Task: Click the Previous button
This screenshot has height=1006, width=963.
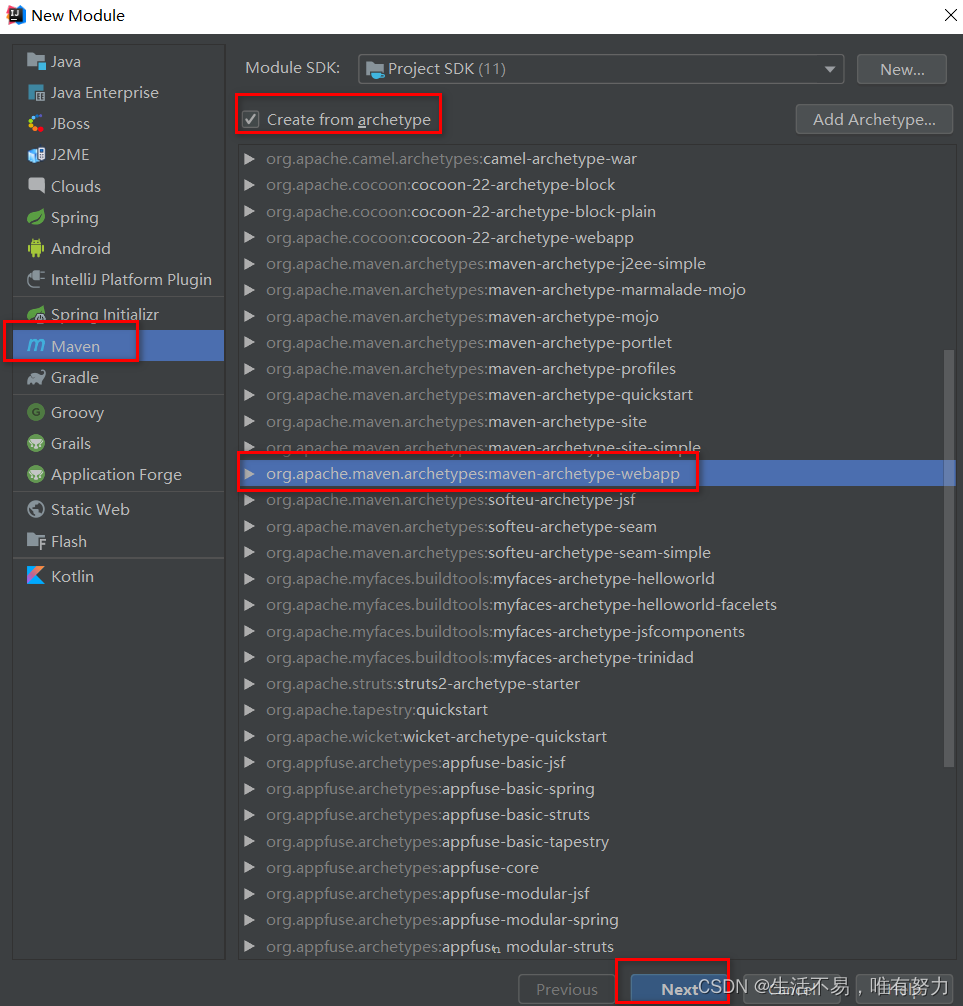Action: [x=566, y=989]
